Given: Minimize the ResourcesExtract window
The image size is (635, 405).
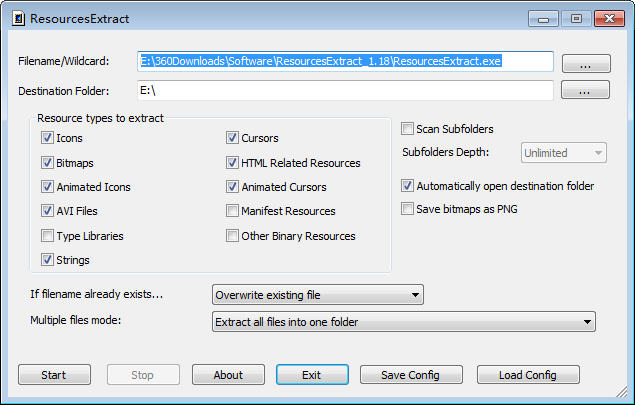Looking at the screenshot, I should pyautogui.click(x=543, y=19).
